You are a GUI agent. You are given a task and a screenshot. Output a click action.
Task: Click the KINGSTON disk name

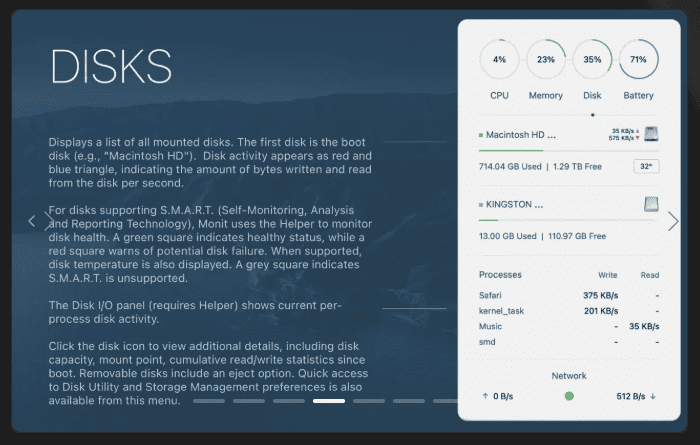[514, 204]
